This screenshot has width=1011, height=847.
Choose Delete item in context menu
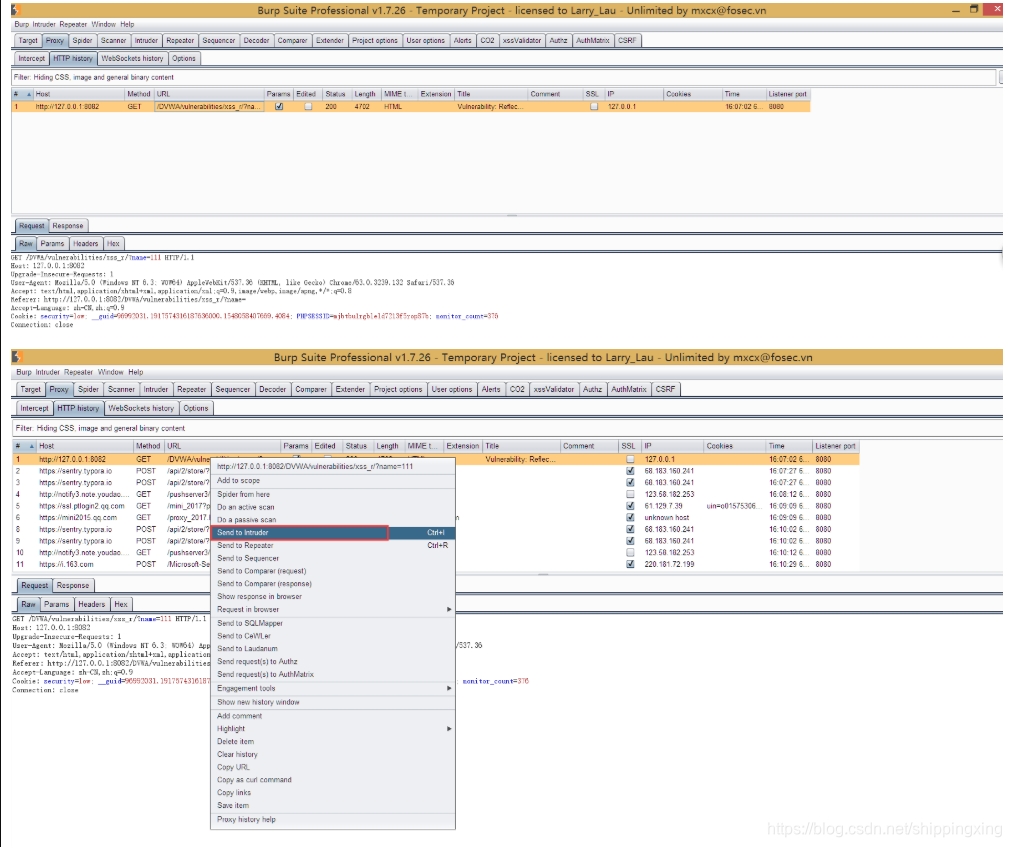pos(333,741)
